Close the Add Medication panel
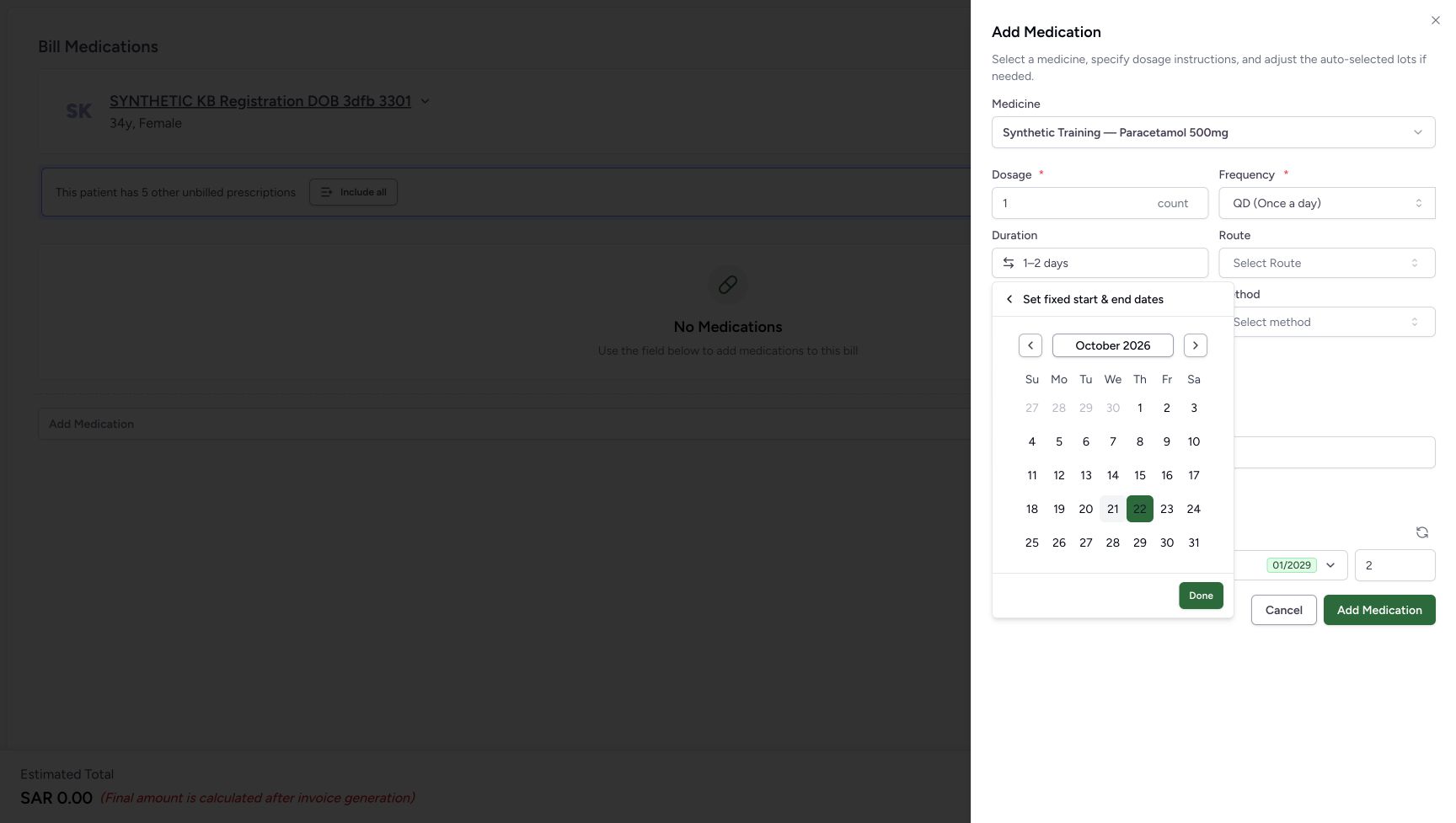This screenshot has width=1456, height=823. click(x=1435, y=20)
